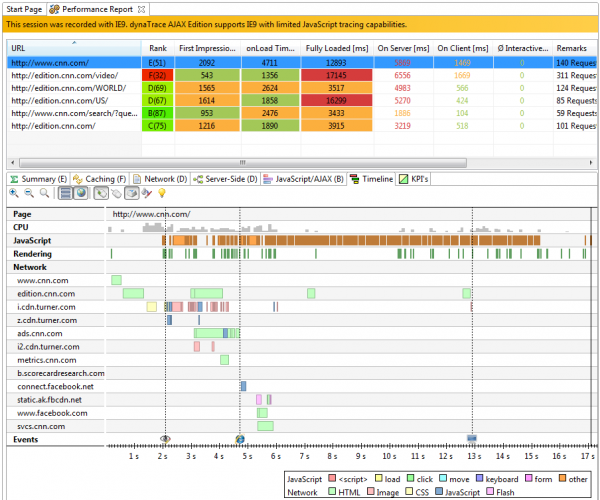This screenshot has height=500, width=600.
Task: Select the last http://edition.cnn.com/ row
Action: point(302,126)
